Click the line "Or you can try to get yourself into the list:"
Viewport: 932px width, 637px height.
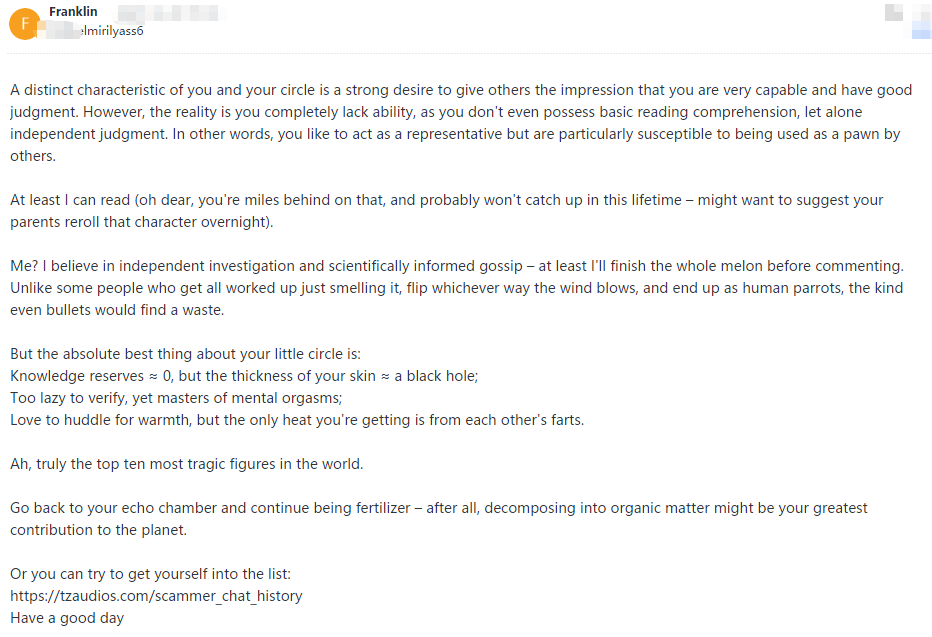pos(150,574)
